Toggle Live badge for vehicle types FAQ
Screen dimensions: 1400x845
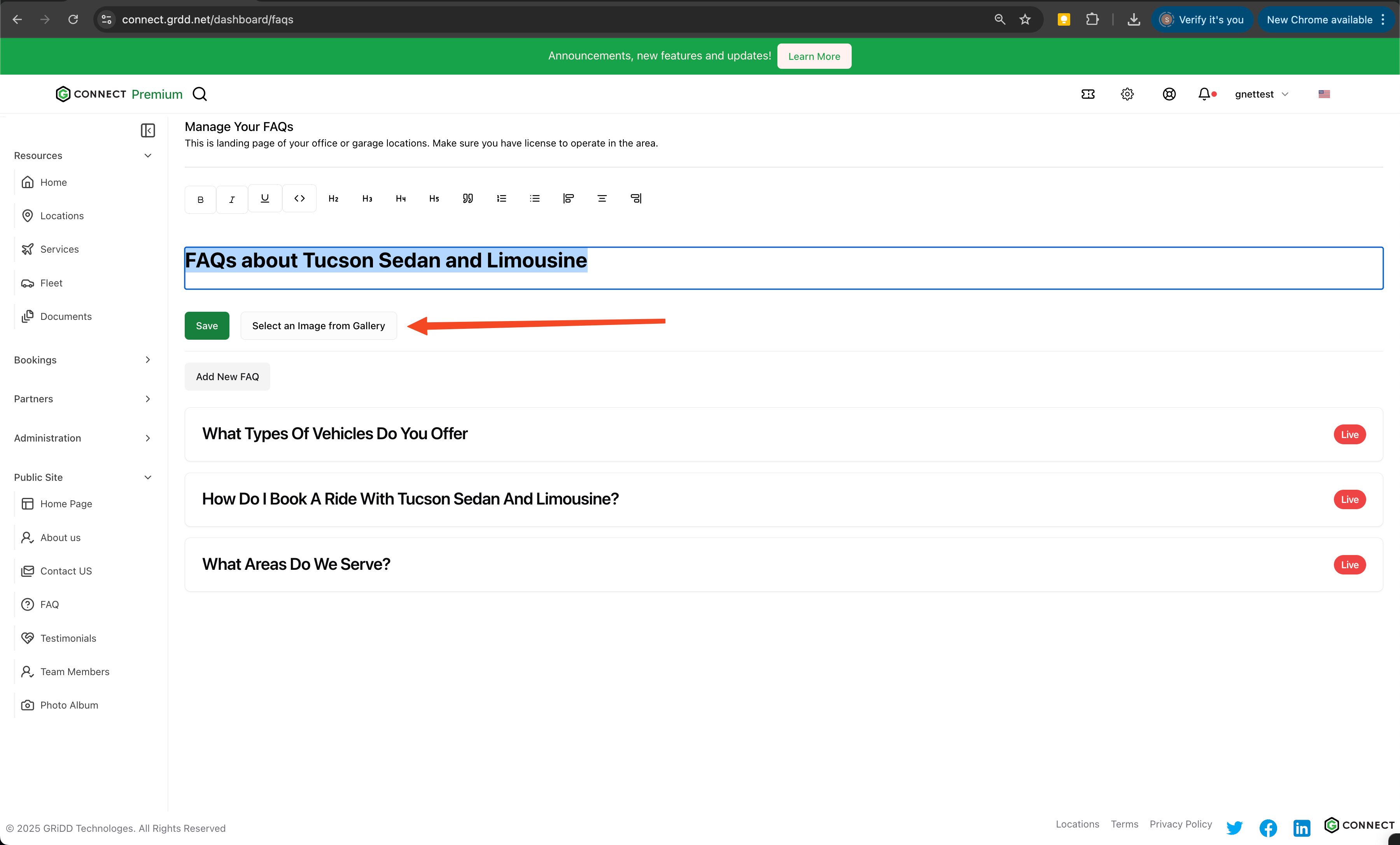pos(1349,435)
